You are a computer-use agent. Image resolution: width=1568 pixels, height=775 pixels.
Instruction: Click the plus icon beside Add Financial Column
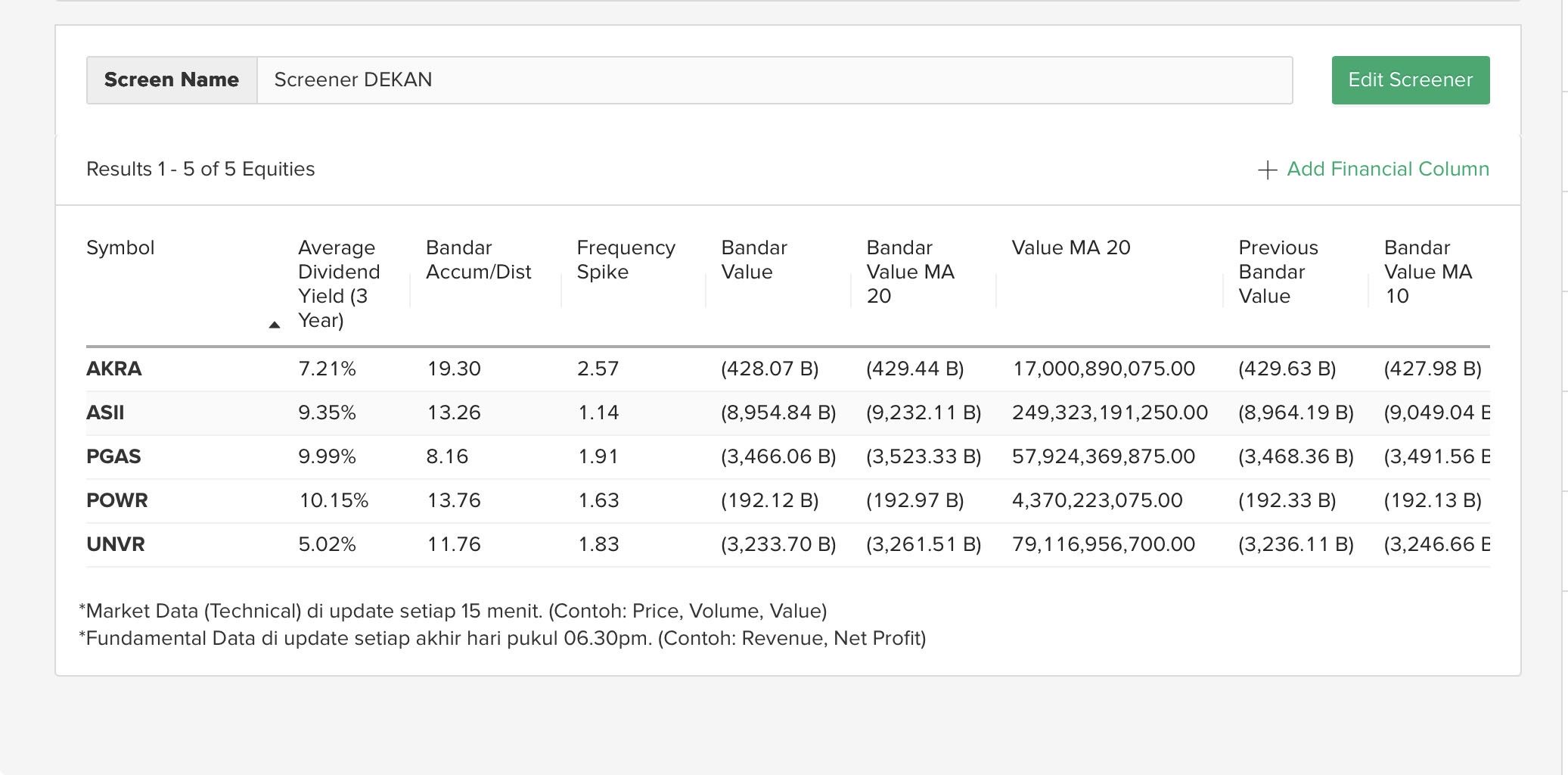1267,170
